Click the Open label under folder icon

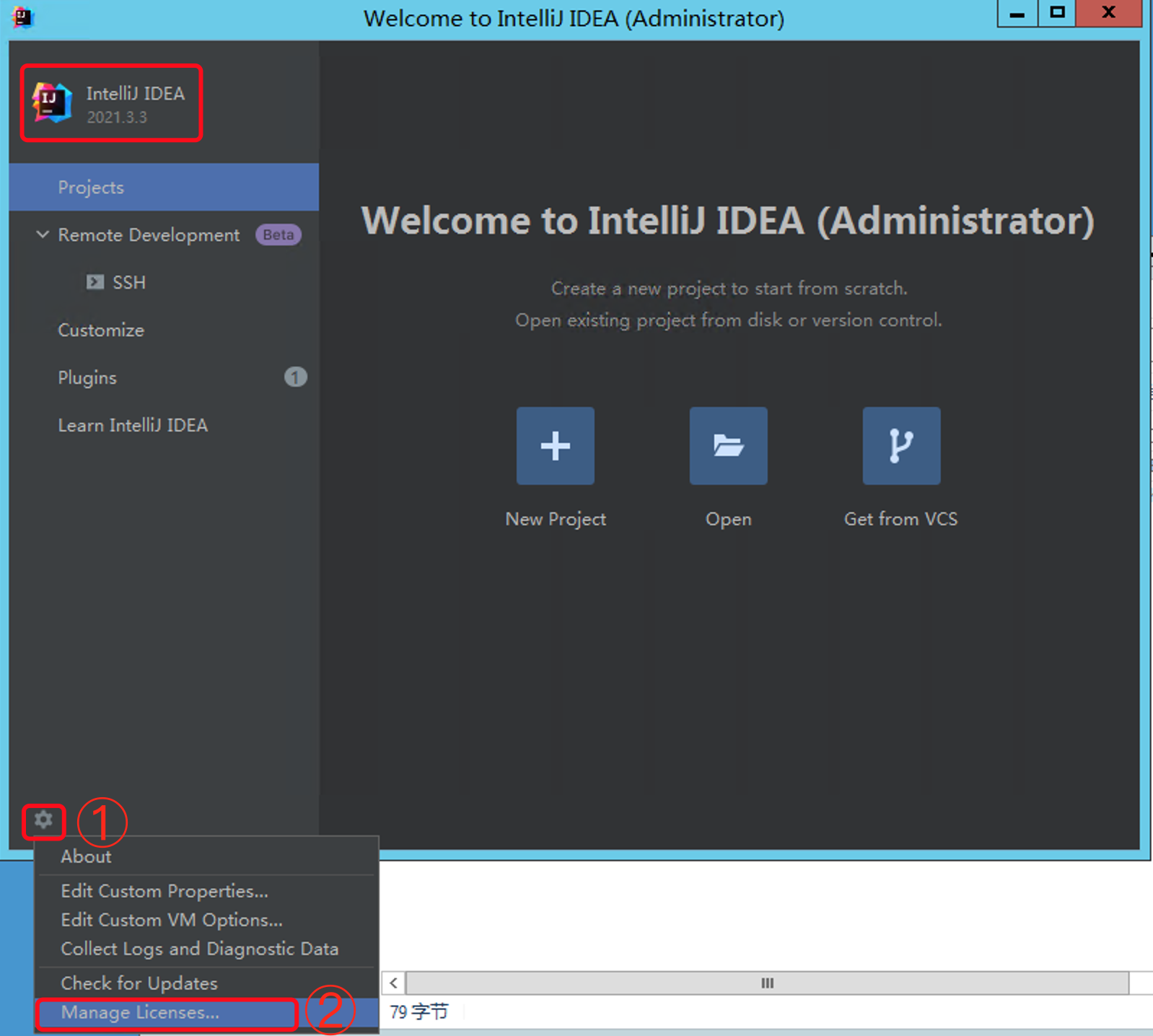click(728, 519)
